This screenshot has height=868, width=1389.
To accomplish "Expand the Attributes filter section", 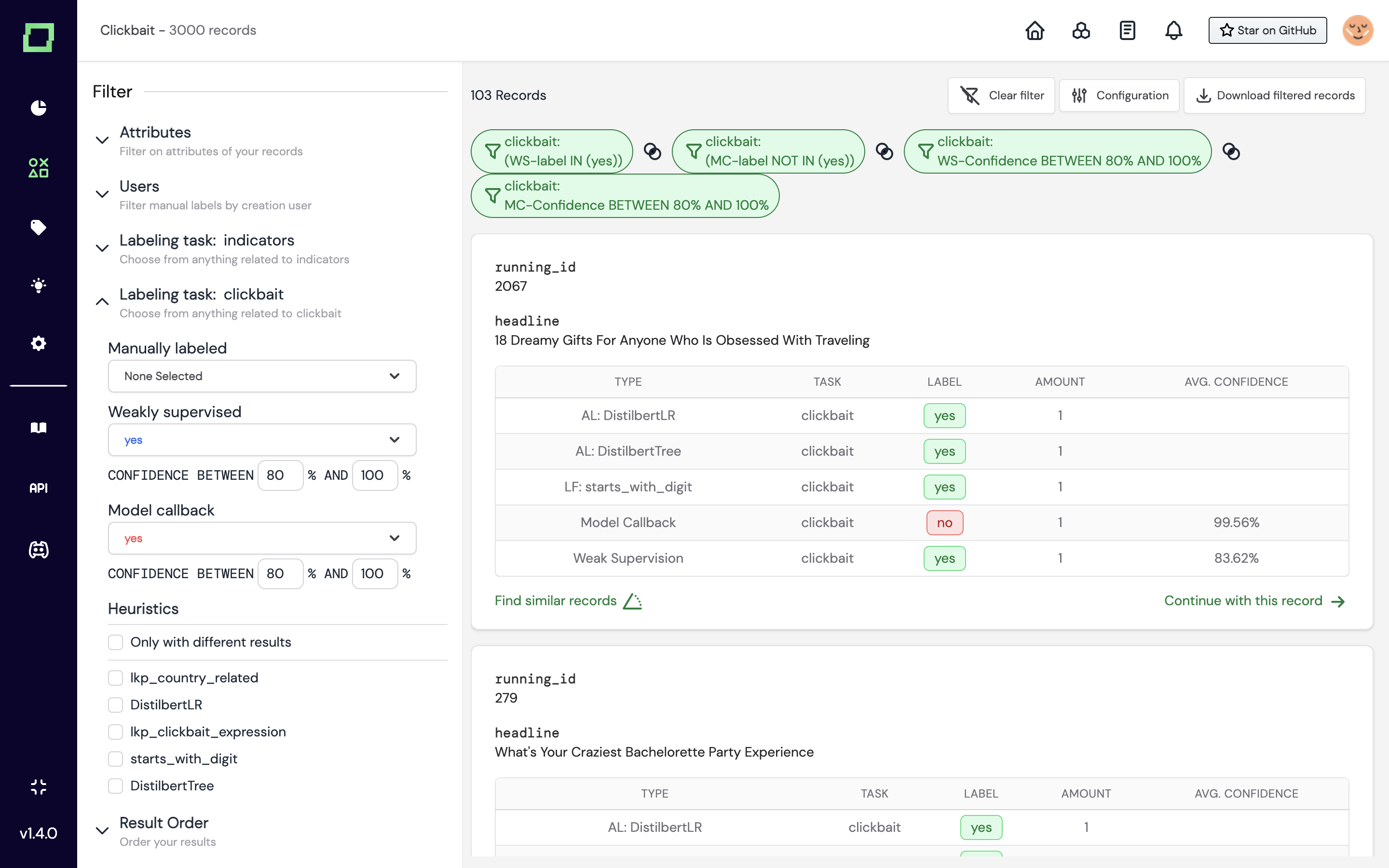I will [102, 140].
